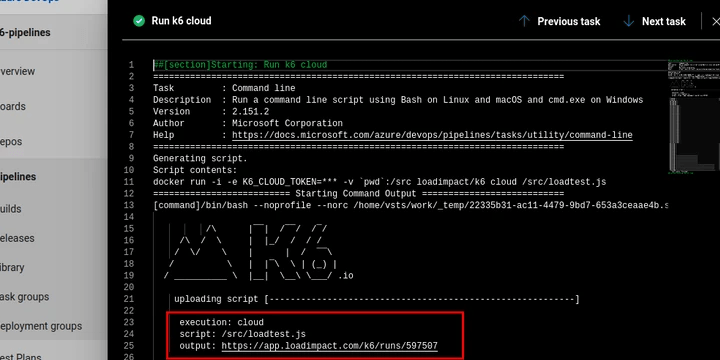Select Pipelines in the sidebar
The image size is (720, 360).
[x=18, y=177]
